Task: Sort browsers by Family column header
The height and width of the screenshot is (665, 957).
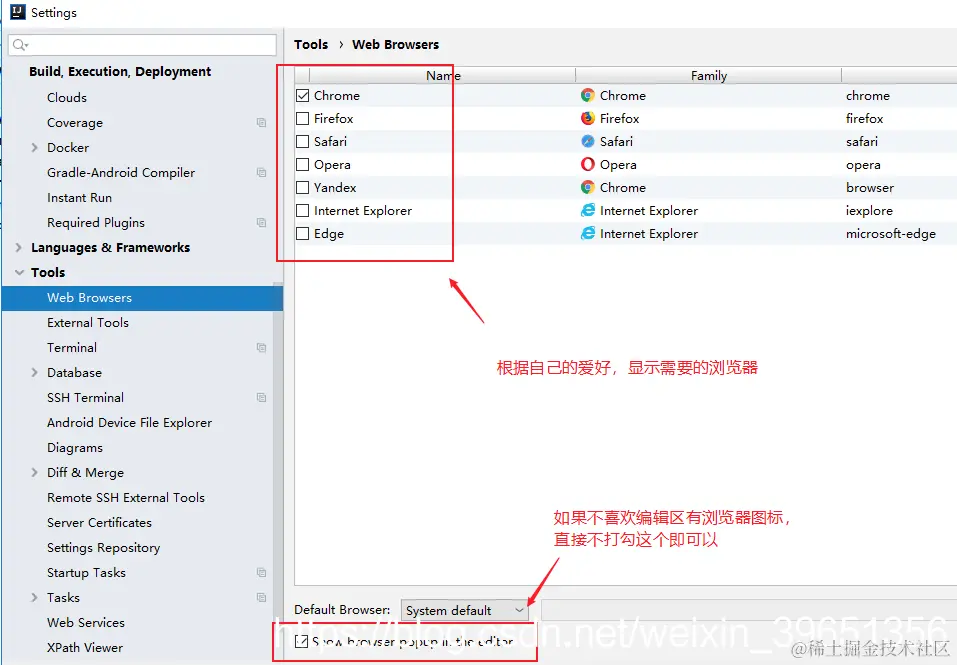Action: coord(709,75)
